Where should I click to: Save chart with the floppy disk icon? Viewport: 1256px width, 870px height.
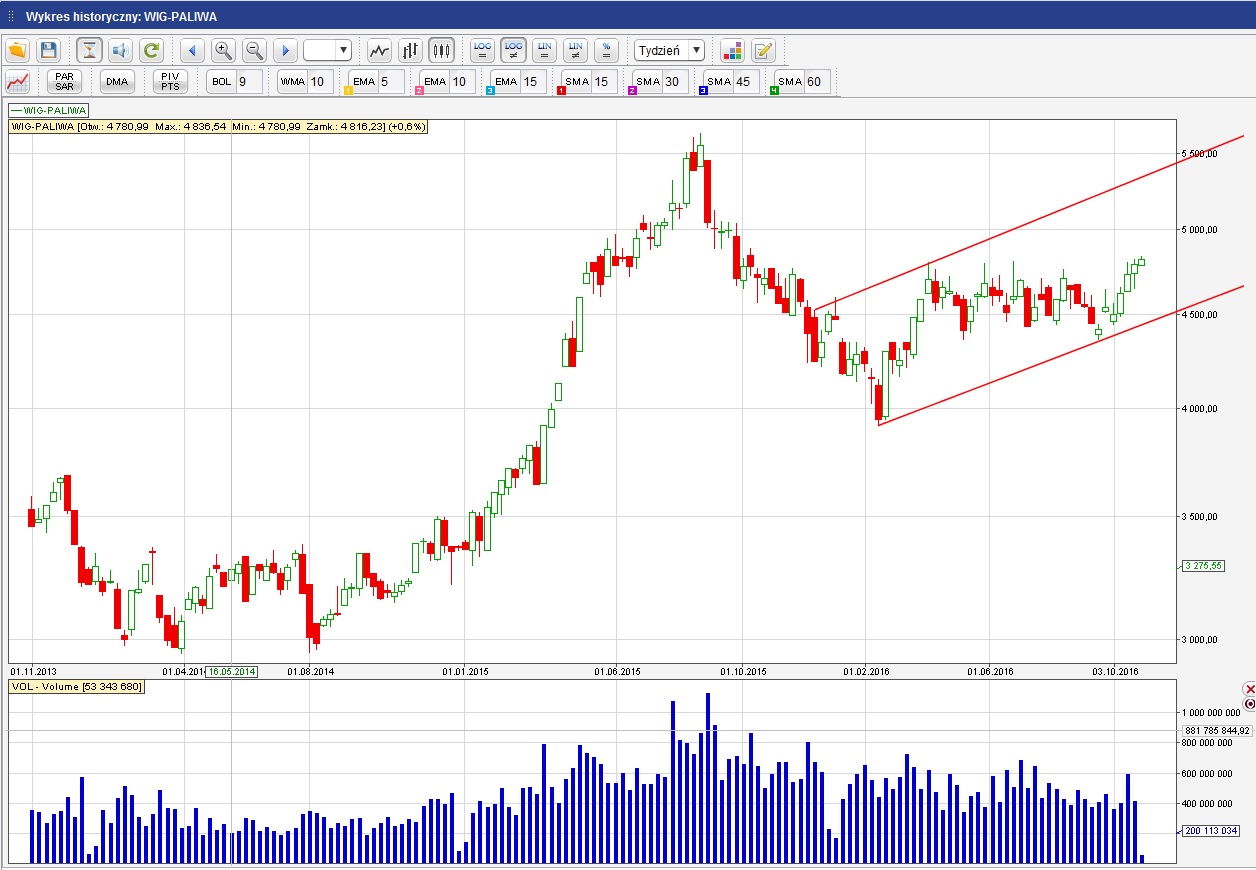pos(48,50)
